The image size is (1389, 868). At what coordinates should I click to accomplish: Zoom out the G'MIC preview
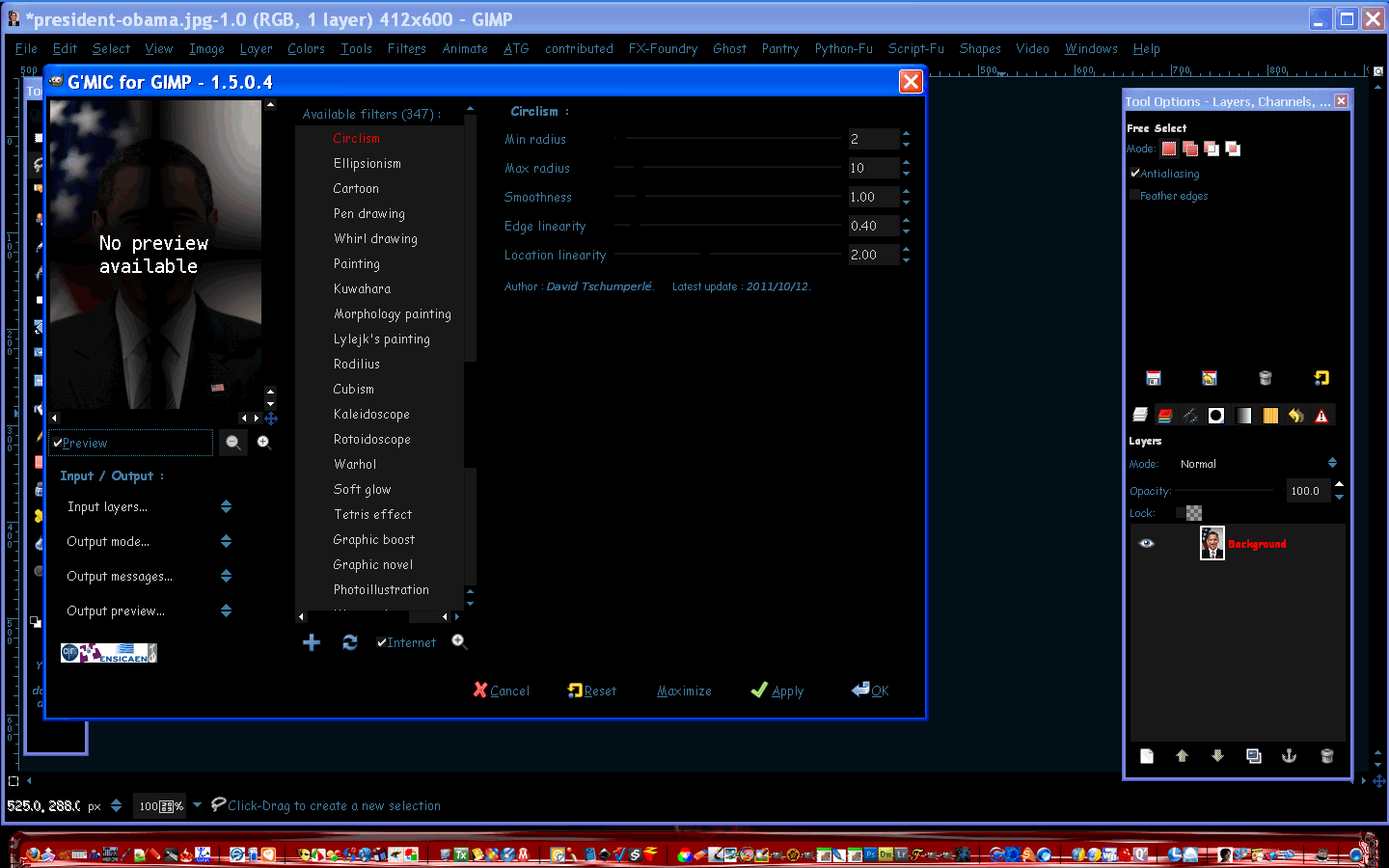point(232,443)
